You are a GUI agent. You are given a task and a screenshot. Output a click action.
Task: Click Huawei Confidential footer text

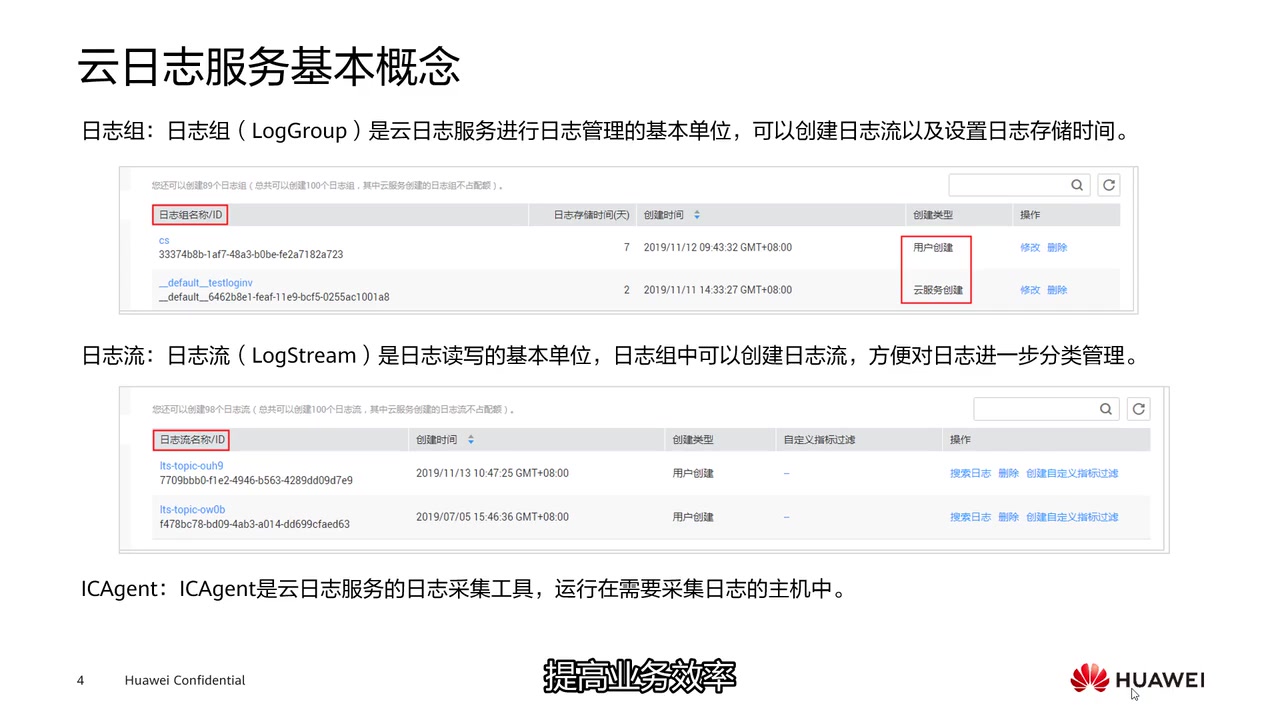(185, 680)
